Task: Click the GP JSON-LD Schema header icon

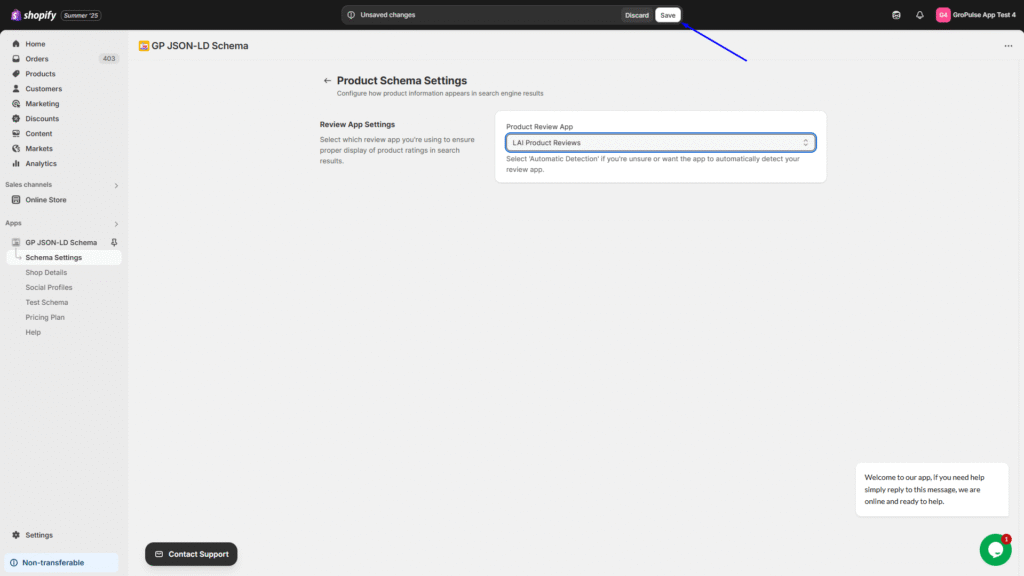Action: pyautogui.click(x=144, y=46)
